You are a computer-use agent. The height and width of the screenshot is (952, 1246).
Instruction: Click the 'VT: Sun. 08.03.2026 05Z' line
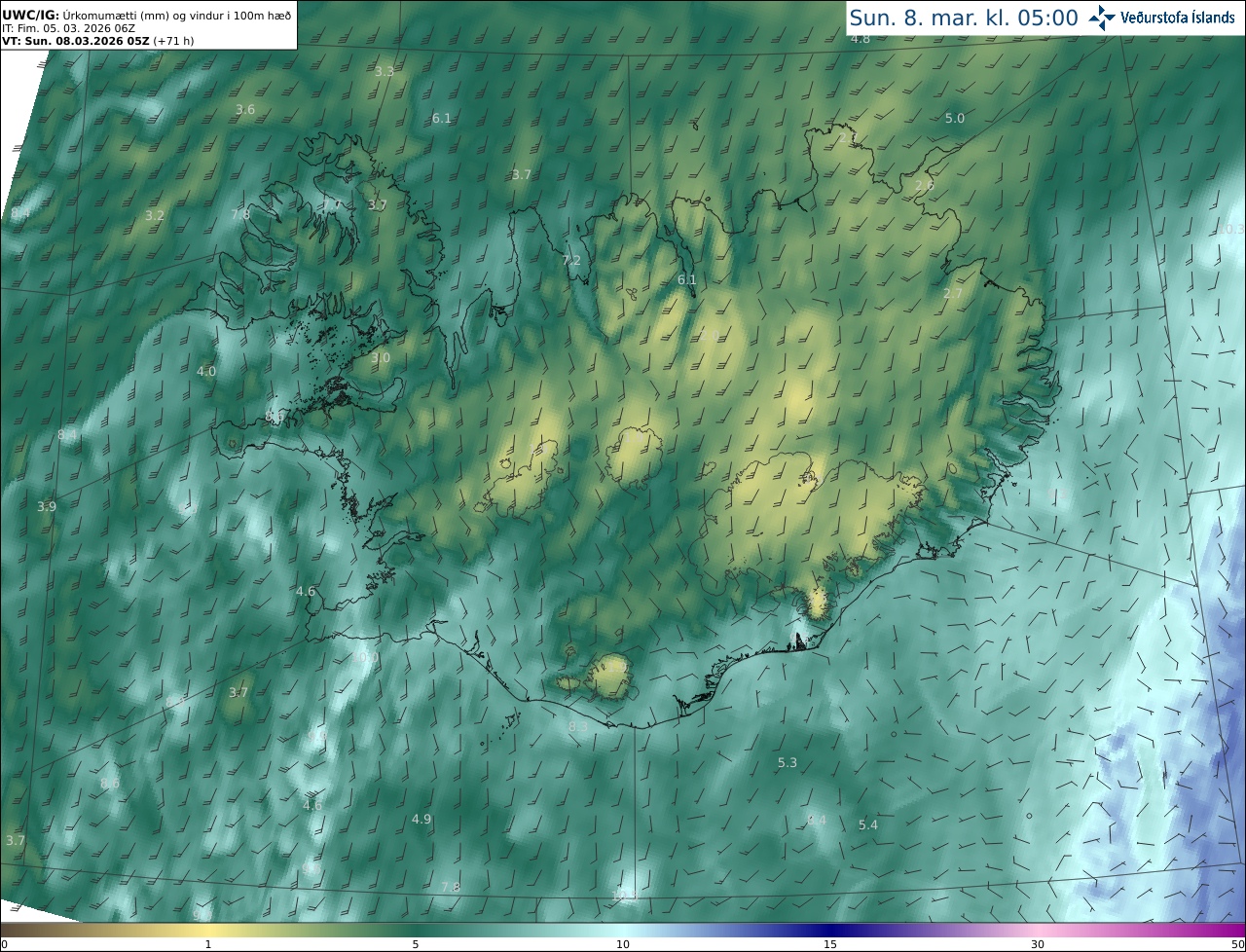tap(97, 41)
